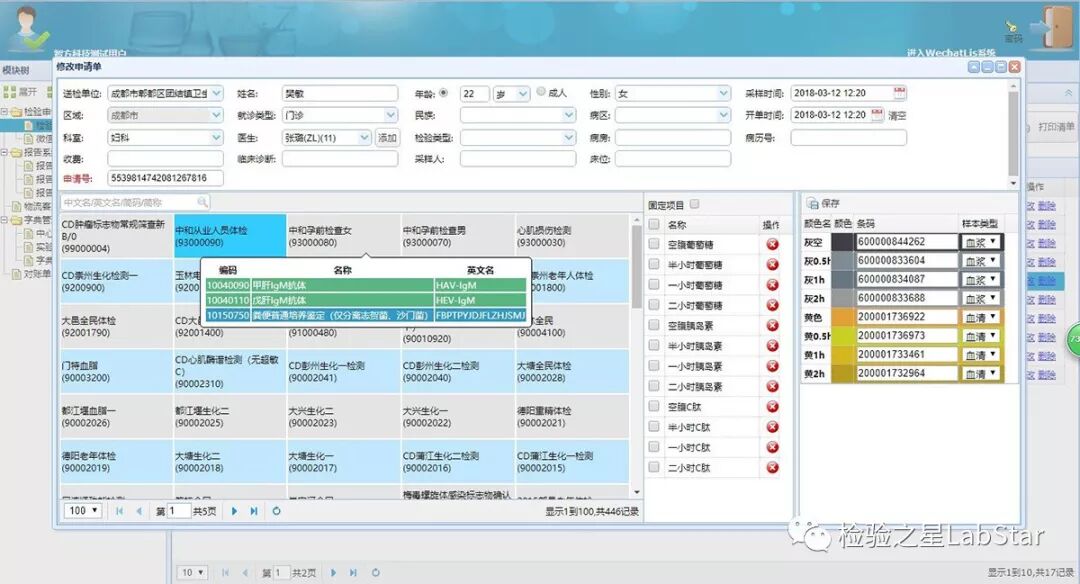Screen dimensions: 1080x584
Task: Open the 送检单位 dropdown
Action: [216, 93]
